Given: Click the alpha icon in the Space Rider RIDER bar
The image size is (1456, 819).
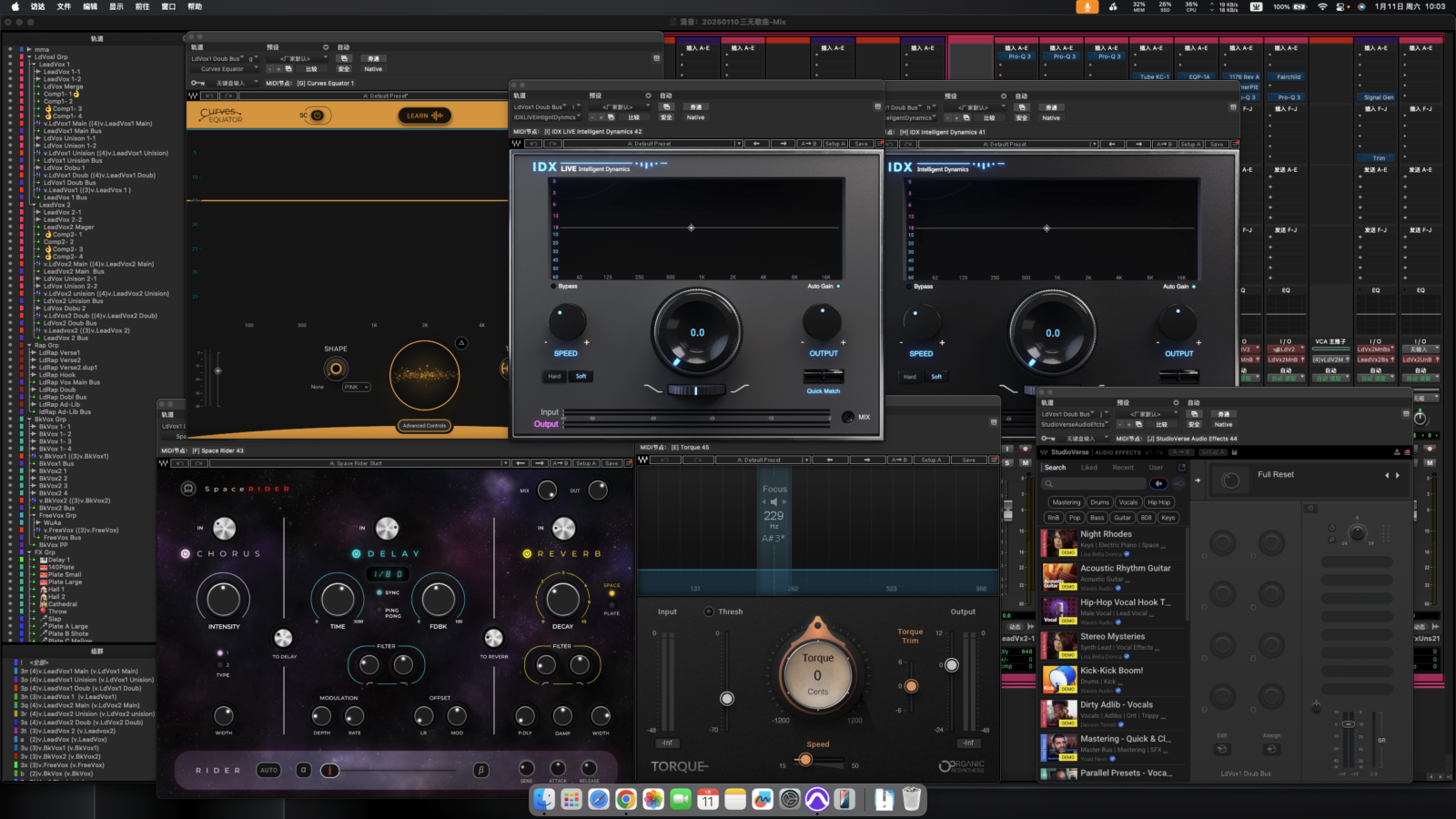Looking at the screenshot, I should coord(304,770).
